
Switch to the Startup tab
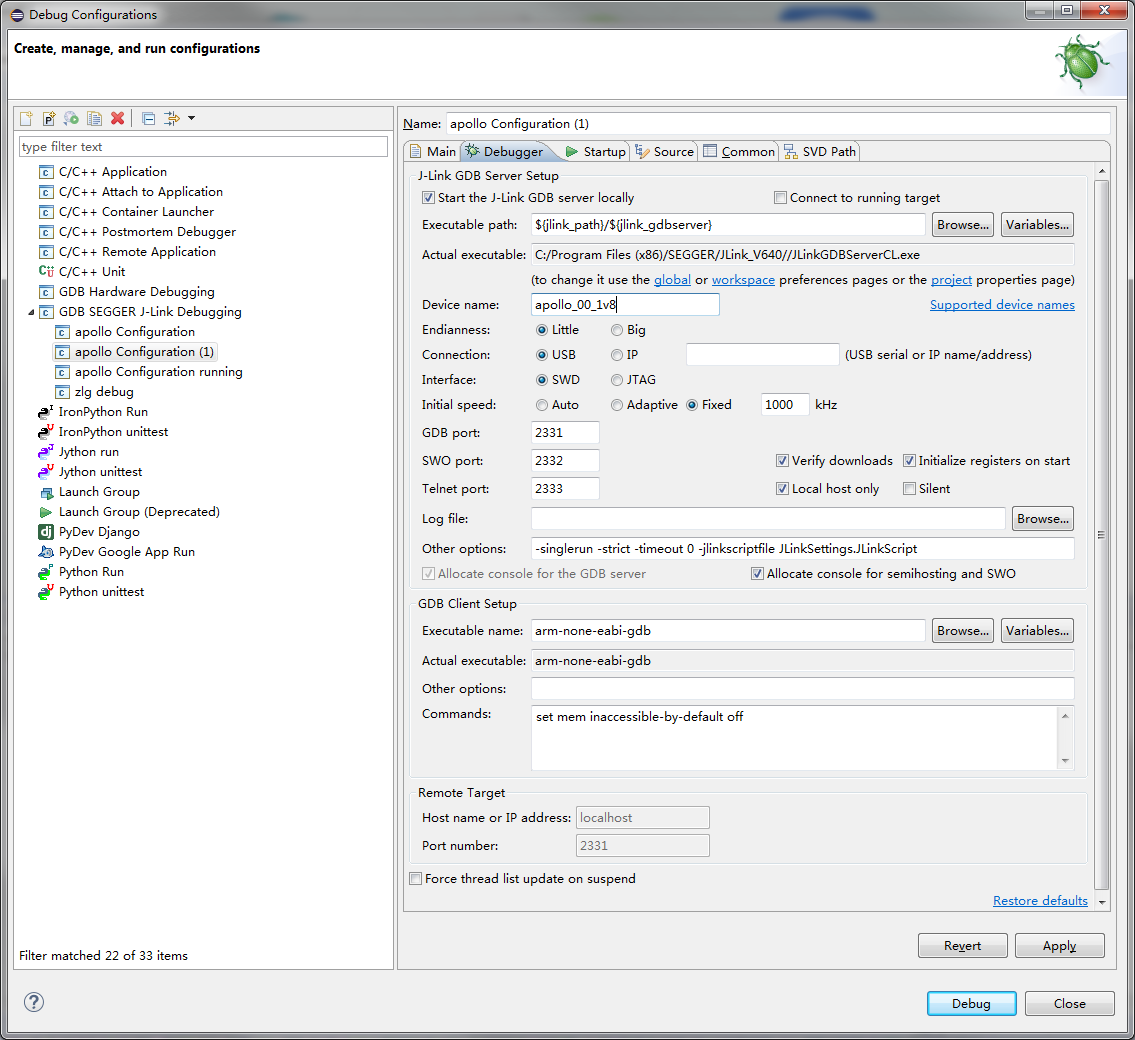pos(596,151)
